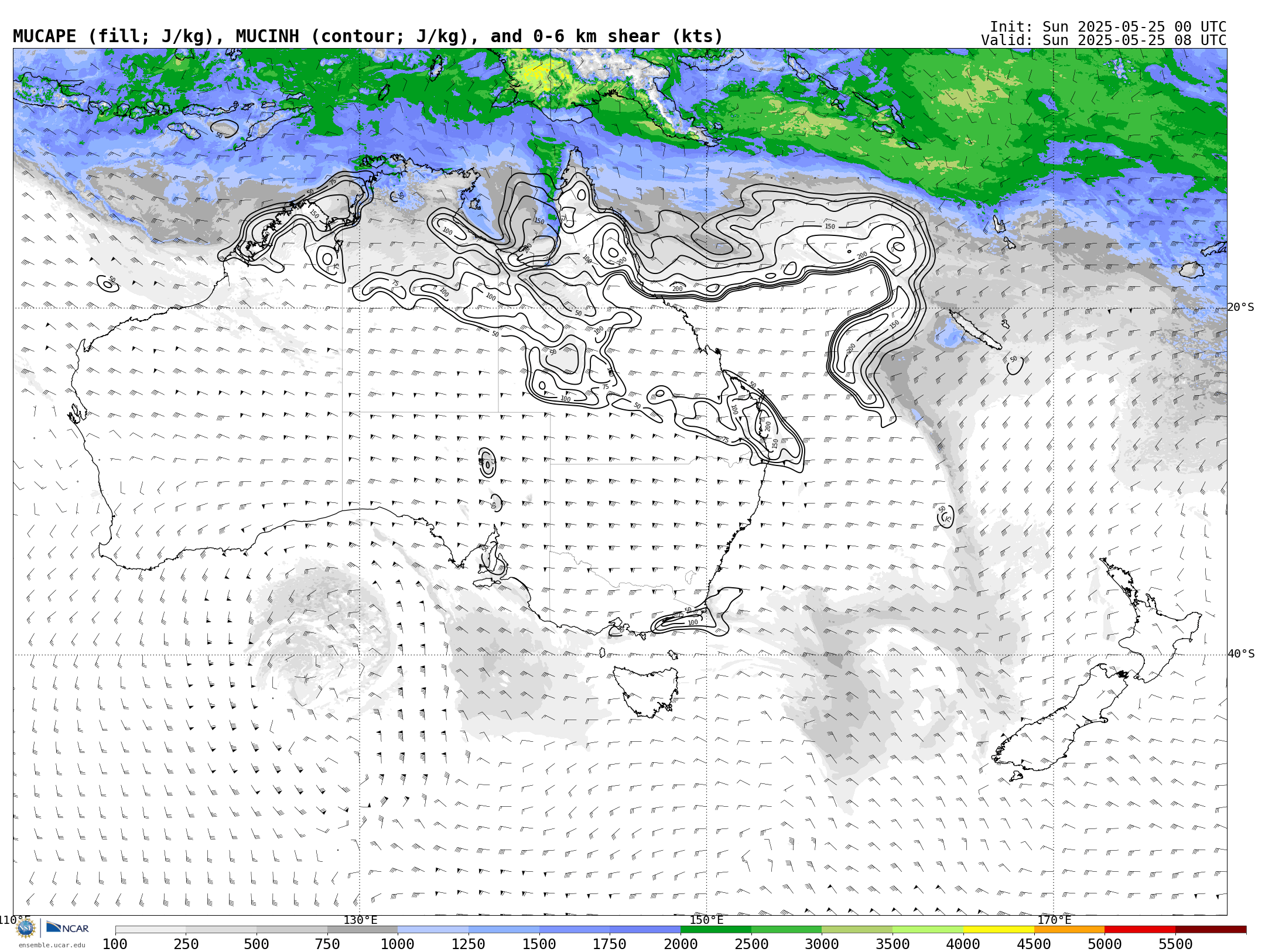
Task: Click the 4000 colorbar label
Action: (963, 944)
